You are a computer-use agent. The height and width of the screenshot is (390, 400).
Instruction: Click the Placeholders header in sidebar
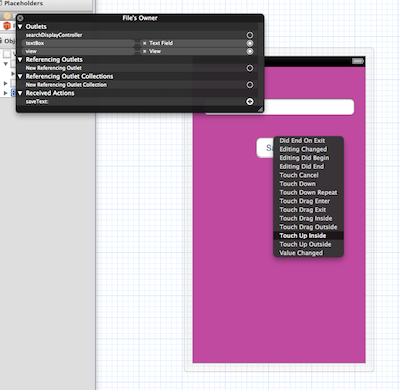pos(23,3)
